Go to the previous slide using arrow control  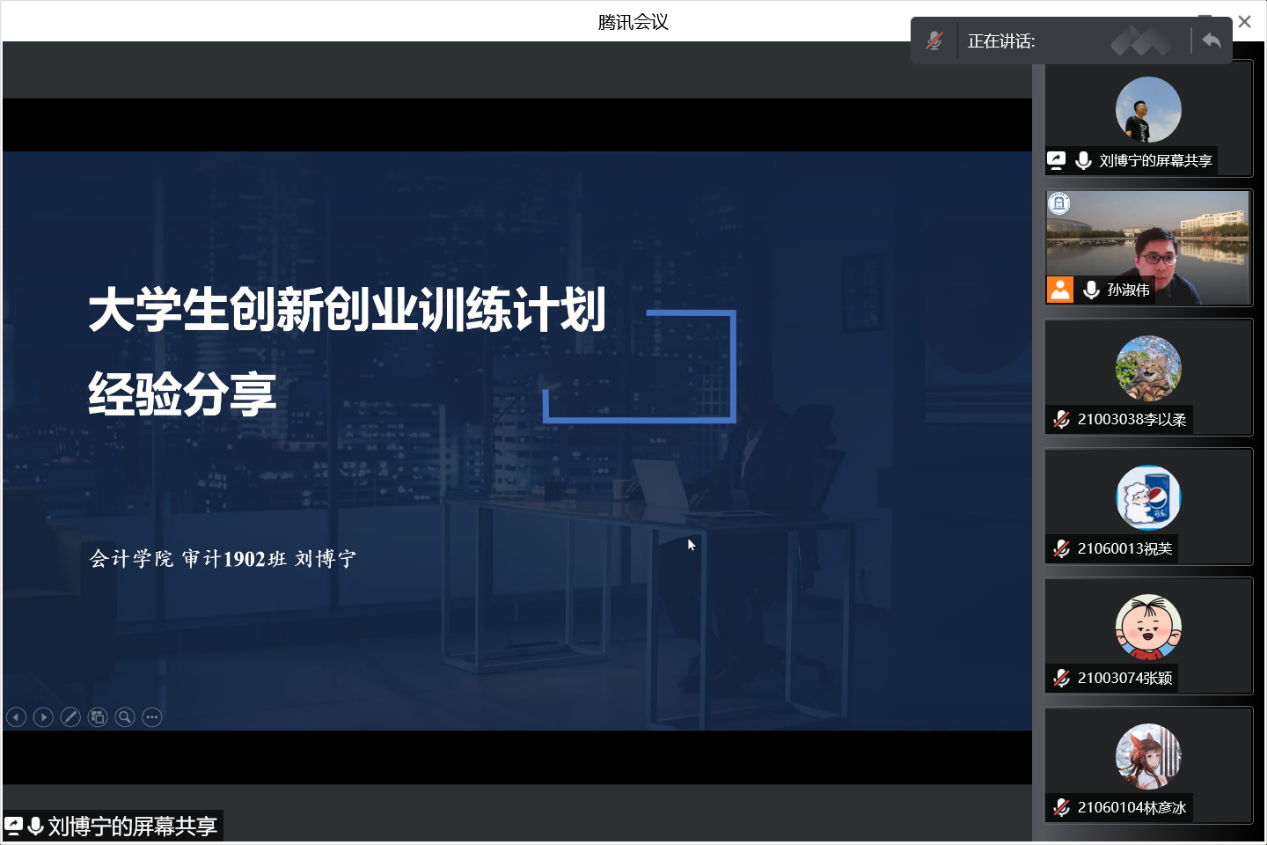pos(16,717)
